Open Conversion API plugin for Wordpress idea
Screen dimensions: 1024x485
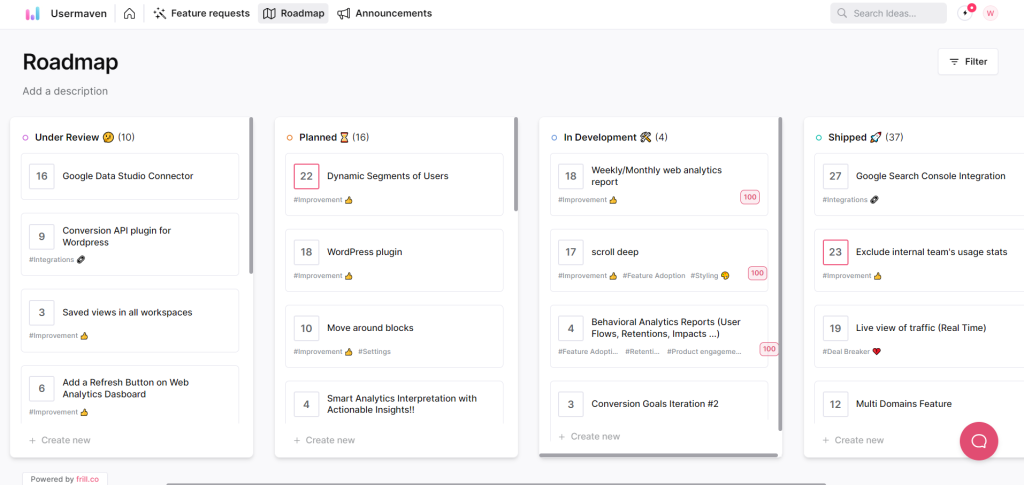(117, 236)
